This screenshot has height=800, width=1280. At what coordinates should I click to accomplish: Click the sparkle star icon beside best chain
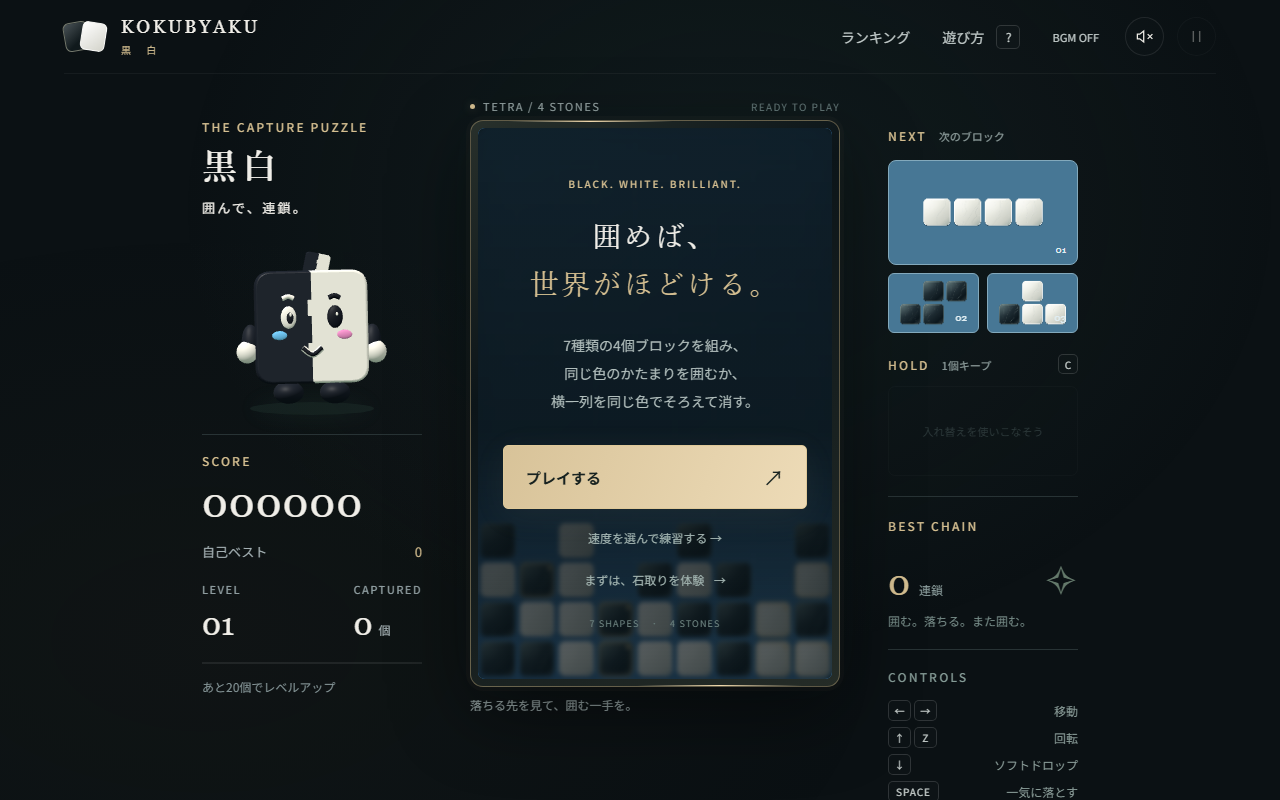point(1060,580)
